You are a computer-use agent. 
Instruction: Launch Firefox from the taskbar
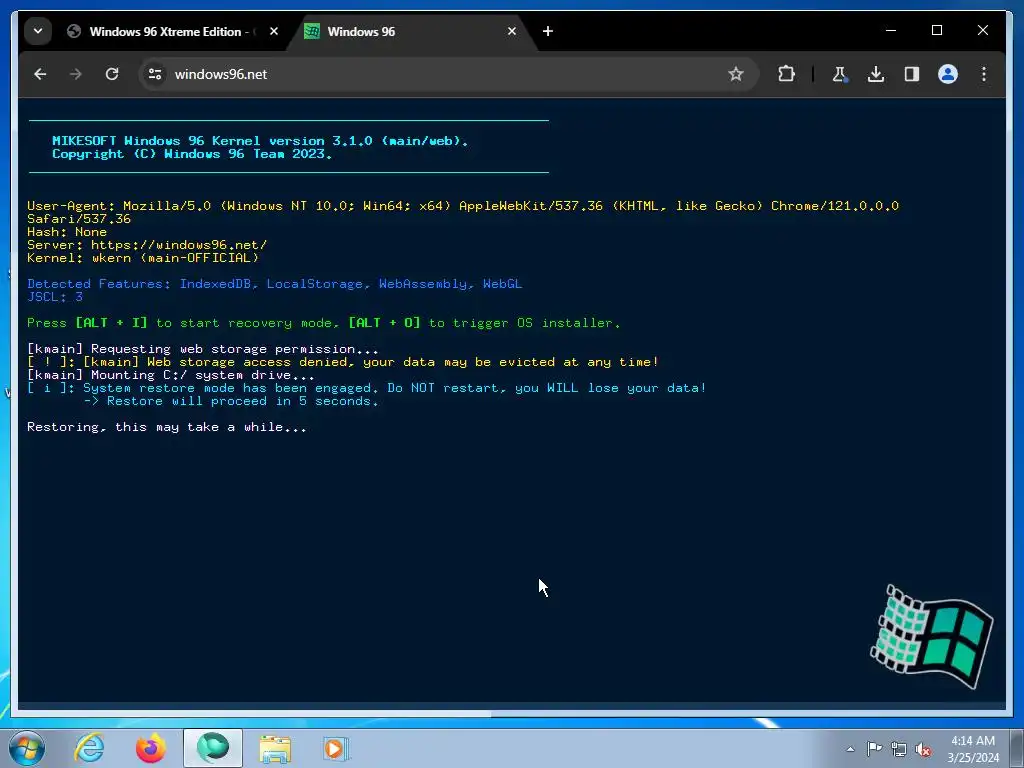151,748
